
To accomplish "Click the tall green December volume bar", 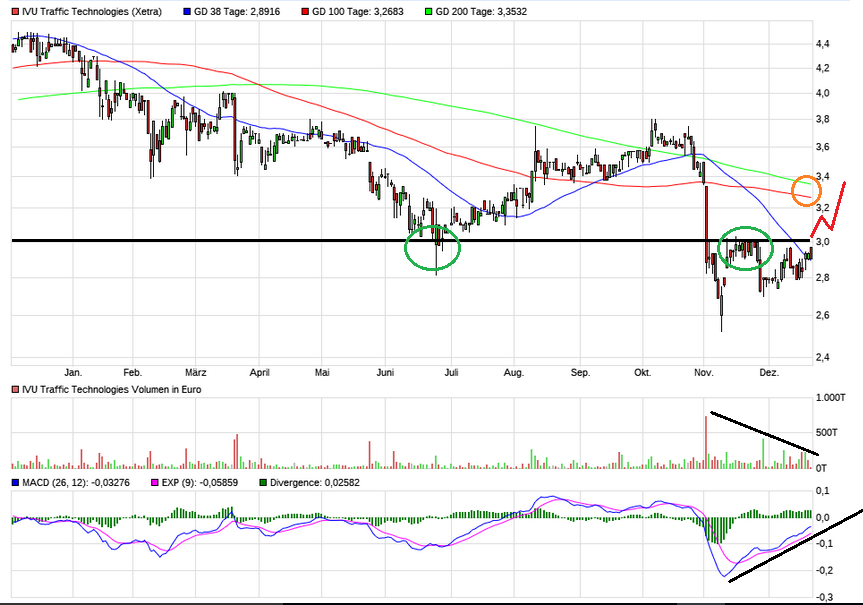I will (x=763, y=453).
